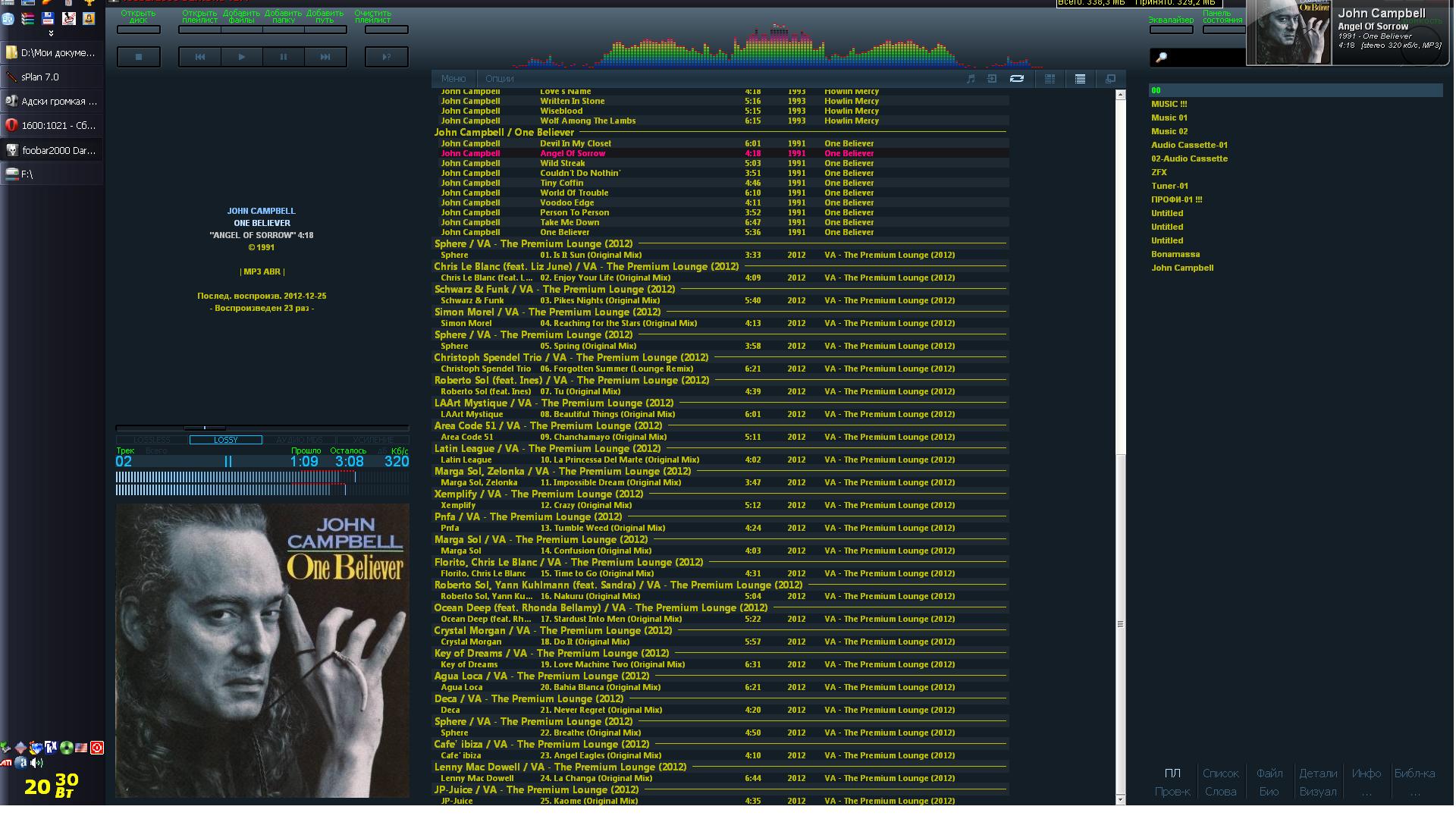The height and width of the screenshot is (819, 1456).
Task: Open the John Campbell playlist
Action: (x=1182, y=268)
